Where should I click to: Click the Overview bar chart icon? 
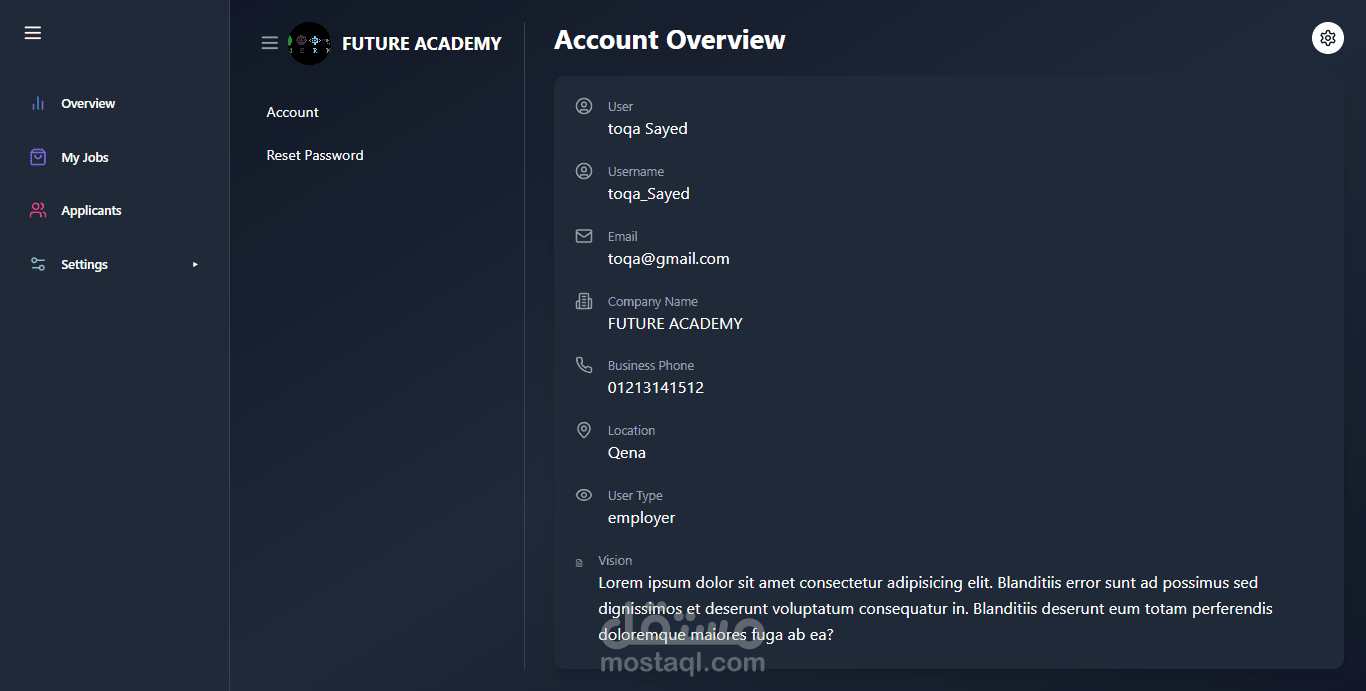click(x=38, y=103)
